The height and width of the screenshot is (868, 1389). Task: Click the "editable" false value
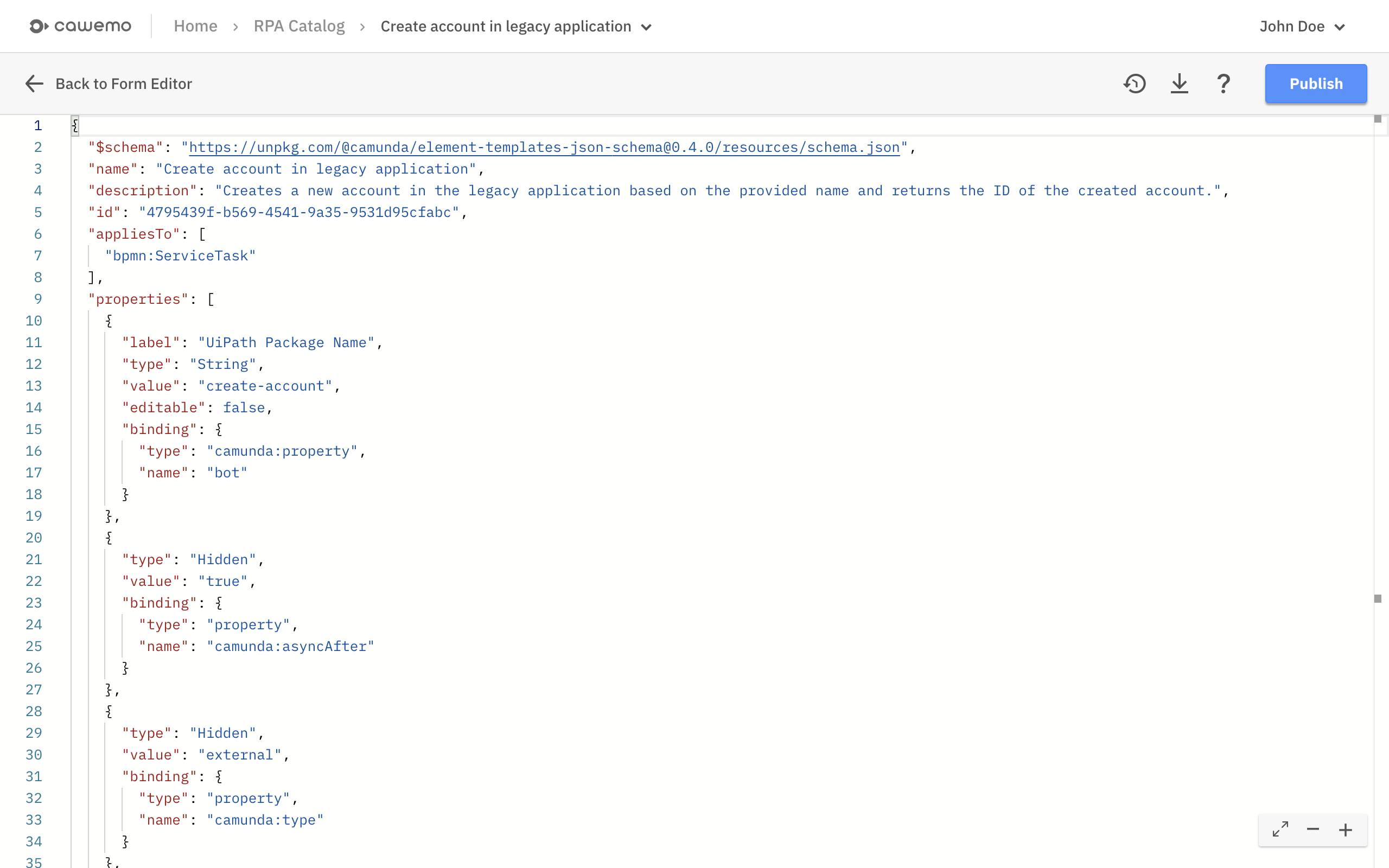244,407
